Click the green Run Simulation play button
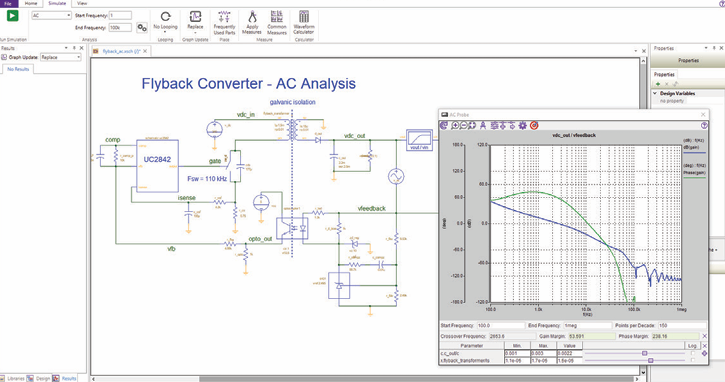This screenshot has width=725, height=382. coord(12,16)
